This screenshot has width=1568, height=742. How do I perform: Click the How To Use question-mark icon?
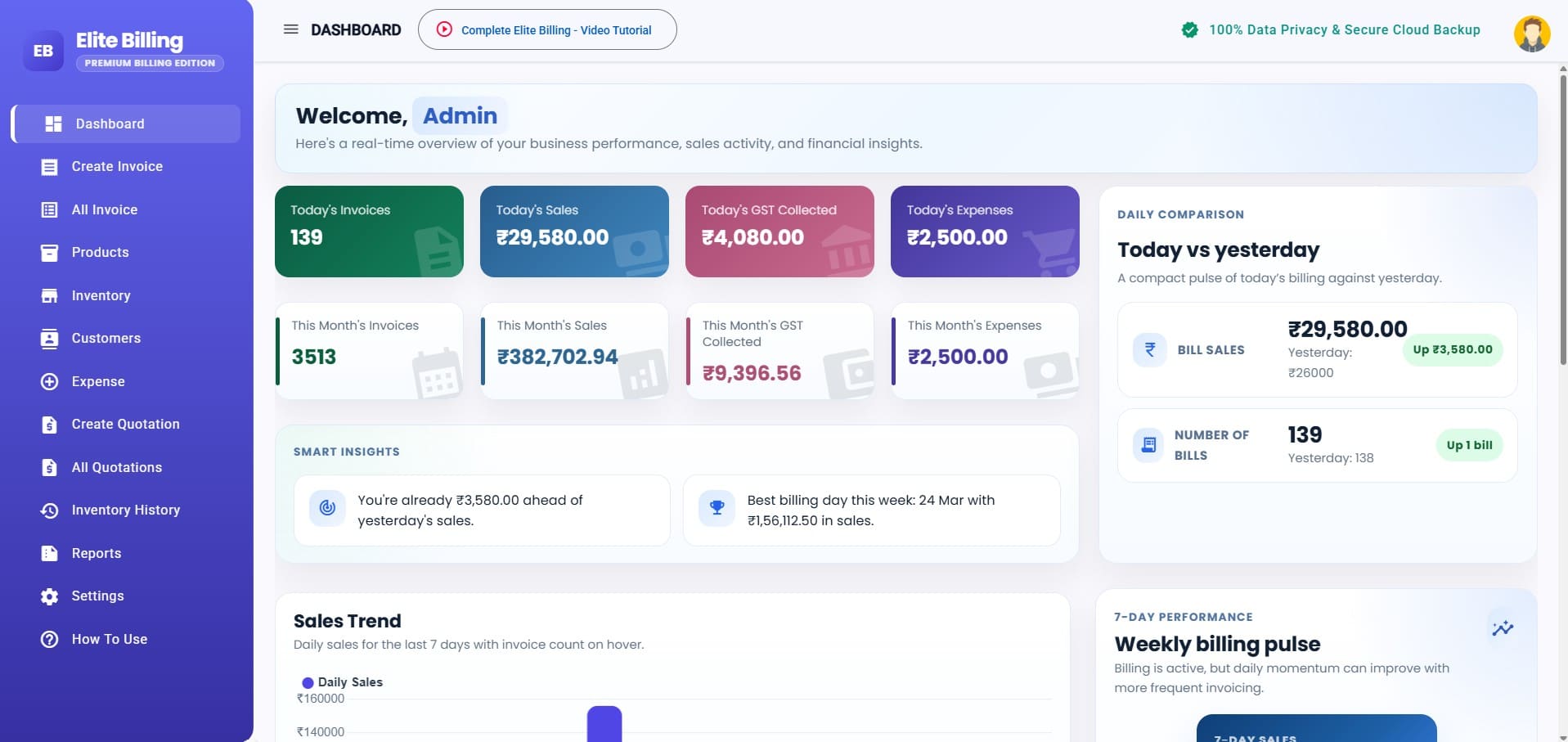point(50,639)
